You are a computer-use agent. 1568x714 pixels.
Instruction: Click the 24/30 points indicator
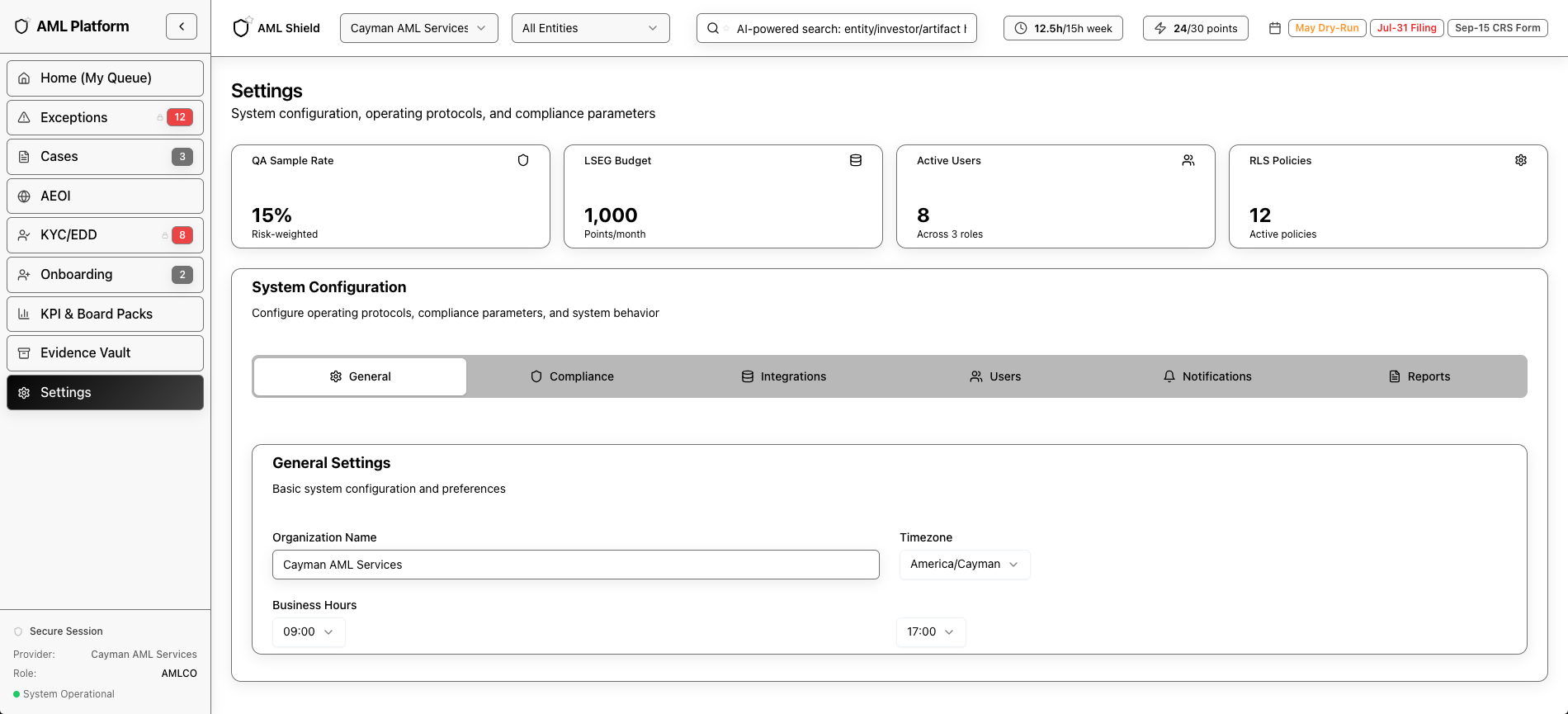click(x=1195, y=28)
